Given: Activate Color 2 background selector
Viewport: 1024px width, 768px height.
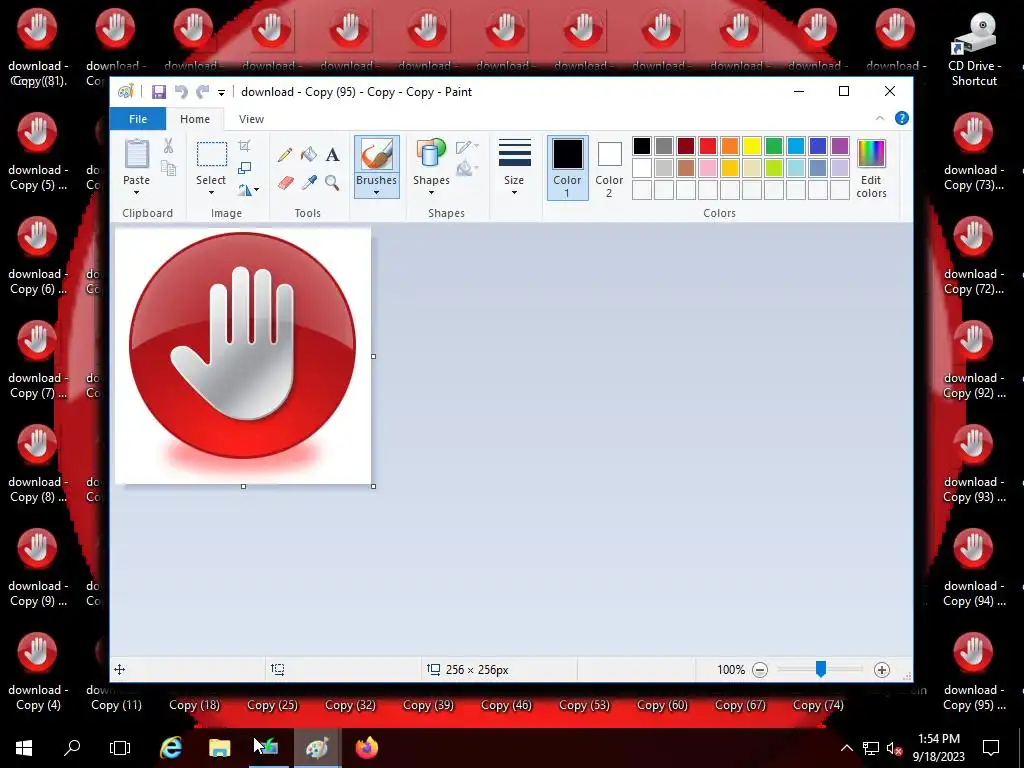Looking at the screenshot, I should (609, 168).
